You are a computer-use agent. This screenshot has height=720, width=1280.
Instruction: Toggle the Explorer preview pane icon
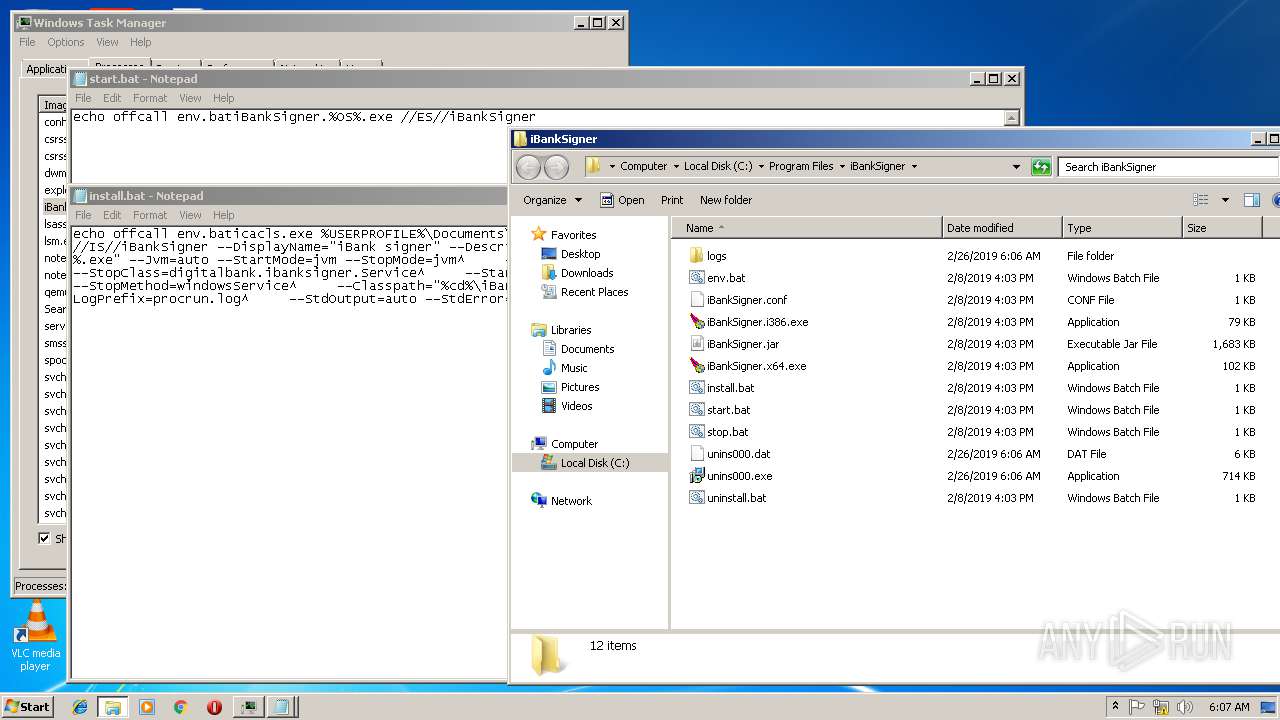click(1251, 200)
